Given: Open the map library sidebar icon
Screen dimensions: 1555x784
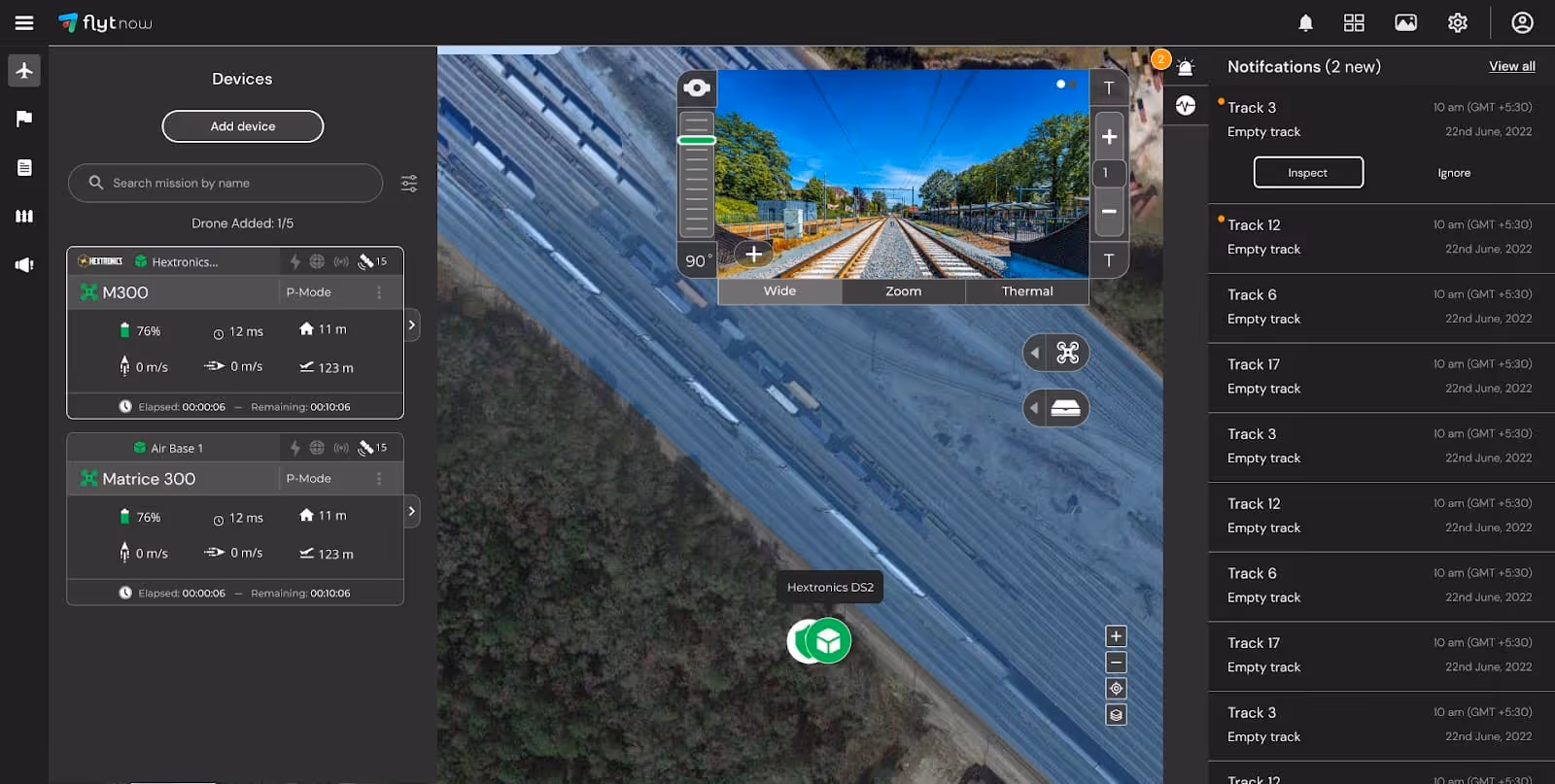Looking at the screenshot, I should click(24, 216).
